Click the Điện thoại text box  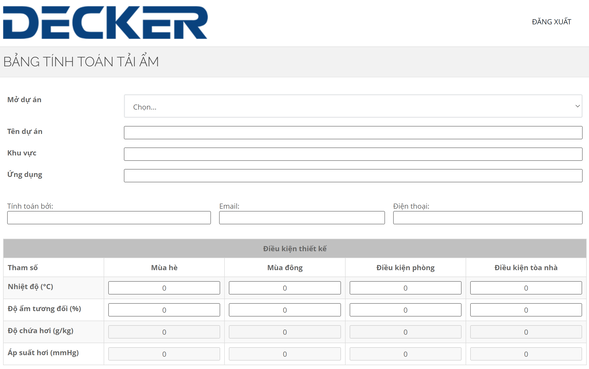tap(488, 218)
